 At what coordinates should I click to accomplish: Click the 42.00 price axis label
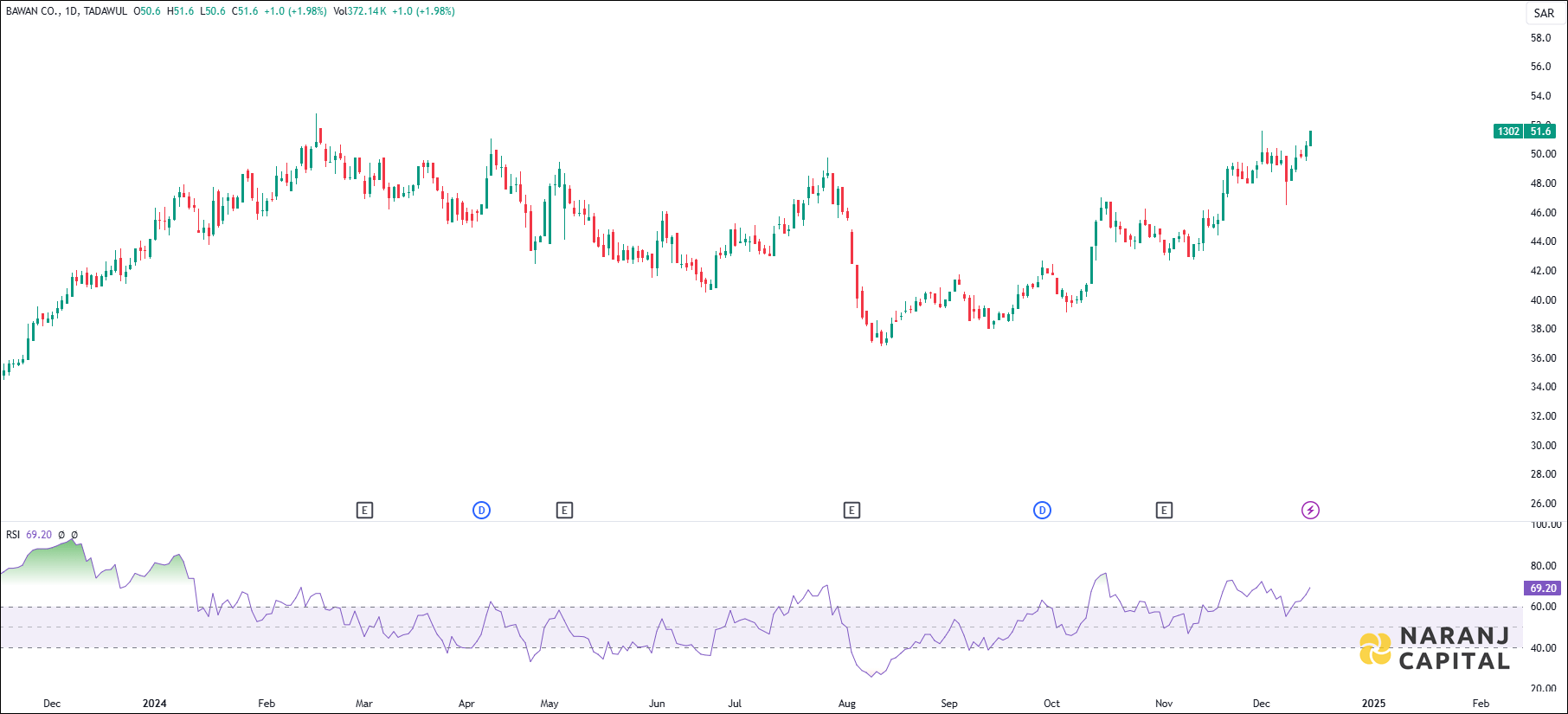1544,271
